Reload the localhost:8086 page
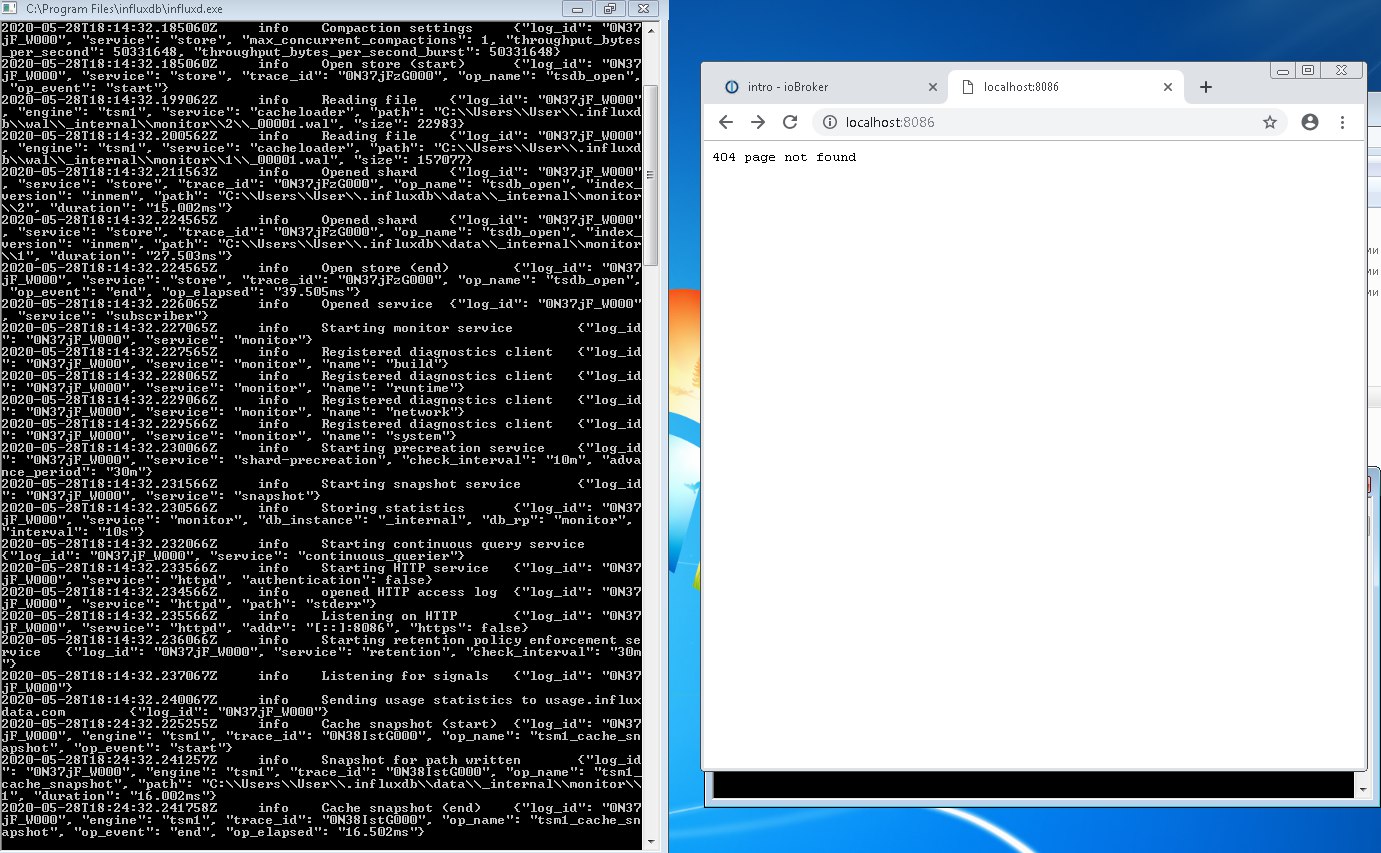 point(790,122)
